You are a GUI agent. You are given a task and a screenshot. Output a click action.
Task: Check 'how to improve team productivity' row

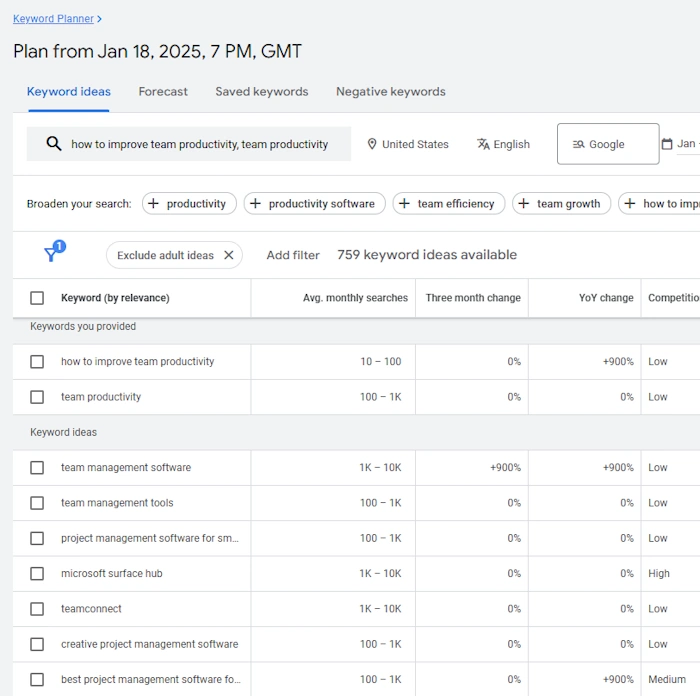pos(37,362)
